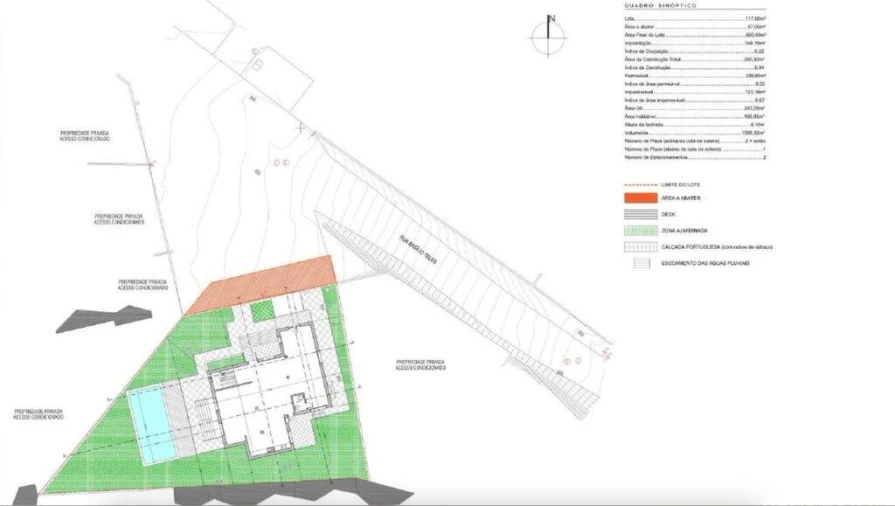Click the Volumetria row in the synoptic table

pos(695,132)
